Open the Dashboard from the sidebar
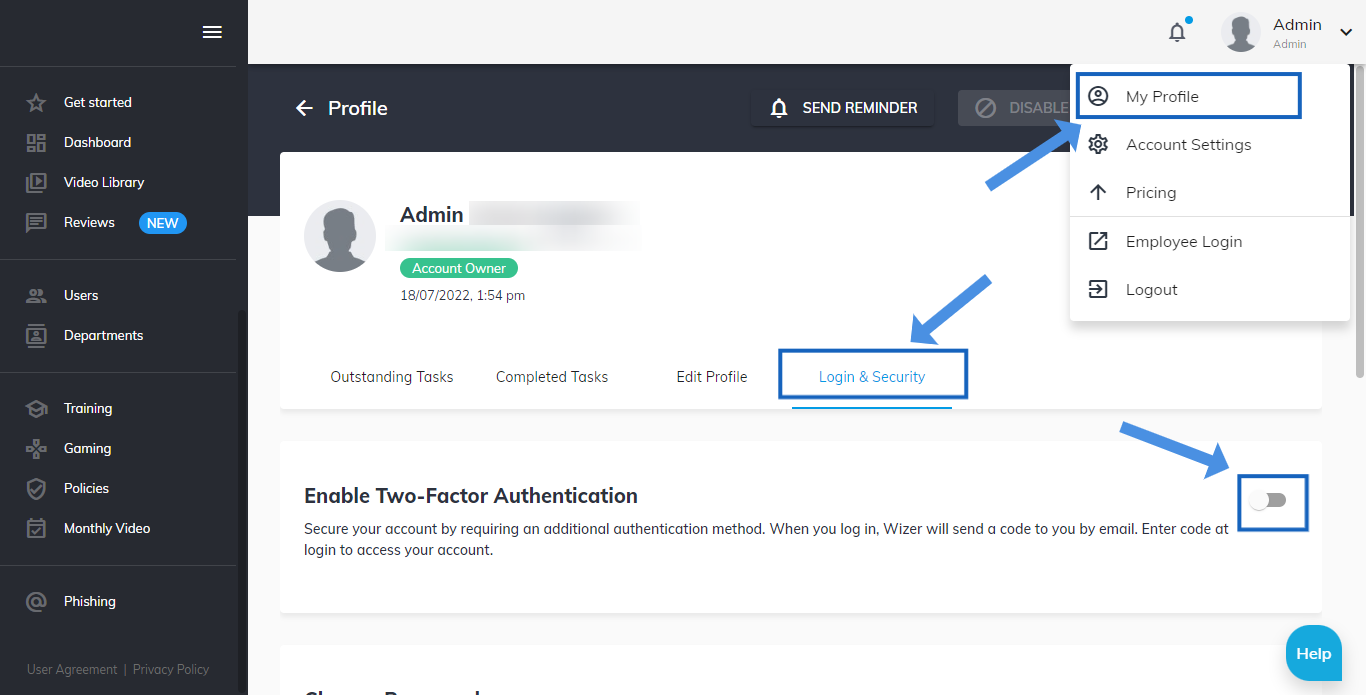This screenshot has width=1366, height=695. click(x=97, y=142)
